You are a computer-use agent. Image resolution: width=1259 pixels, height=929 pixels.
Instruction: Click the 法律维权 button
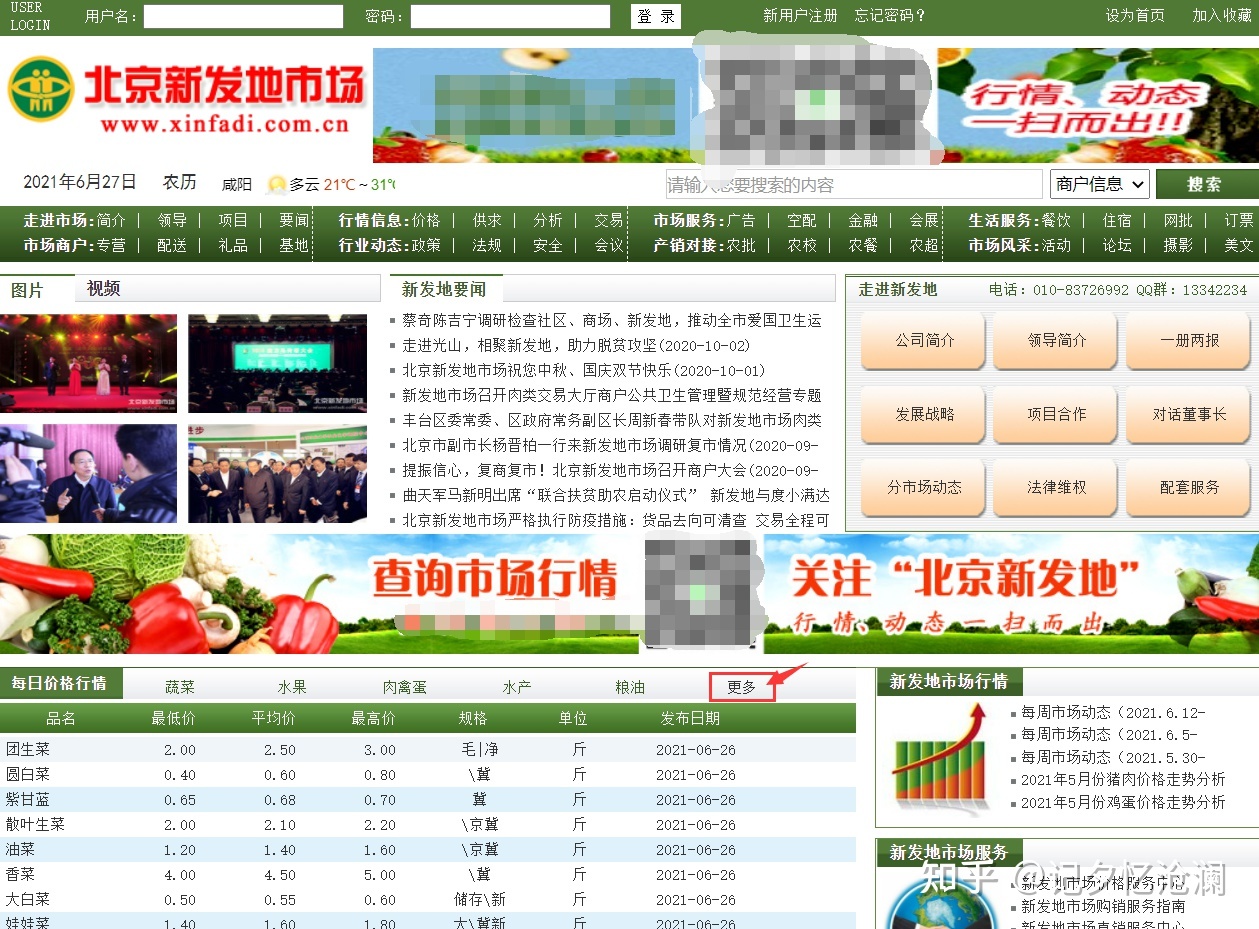[1056, 488]
